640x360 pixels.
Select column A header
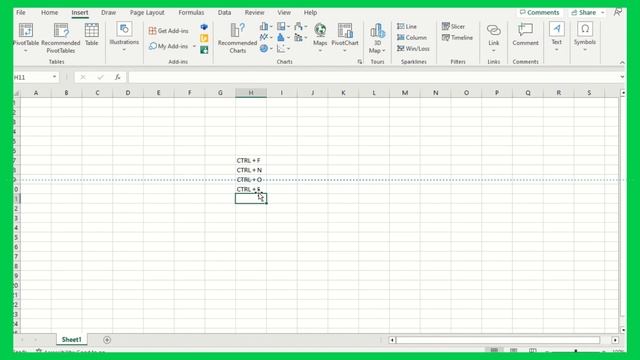(x=36, y=93)
